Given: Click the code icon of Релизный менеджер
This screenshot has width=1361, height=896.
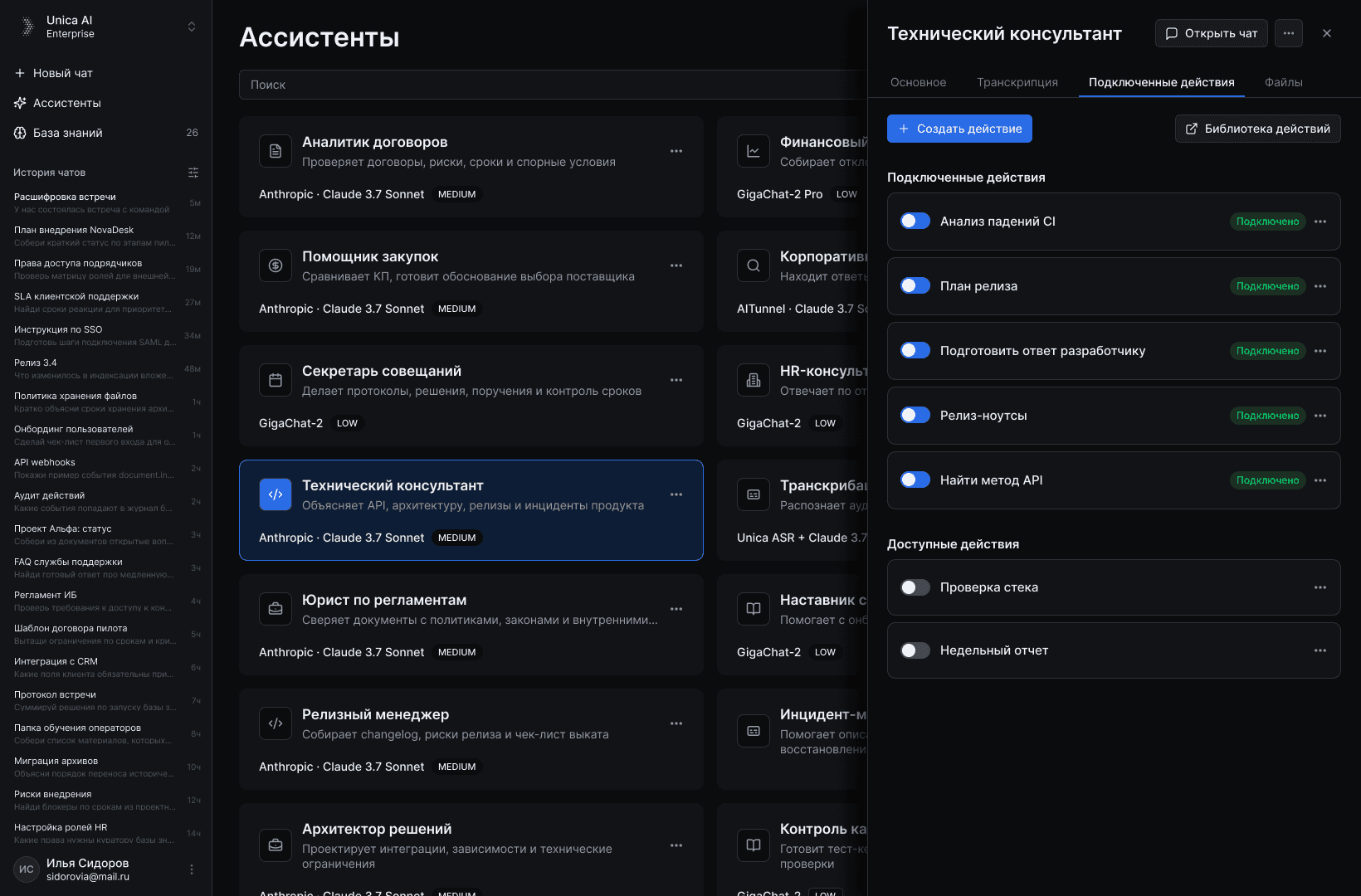Looking at the screenshot, I should pyautogui.click(x=276, y=723).
